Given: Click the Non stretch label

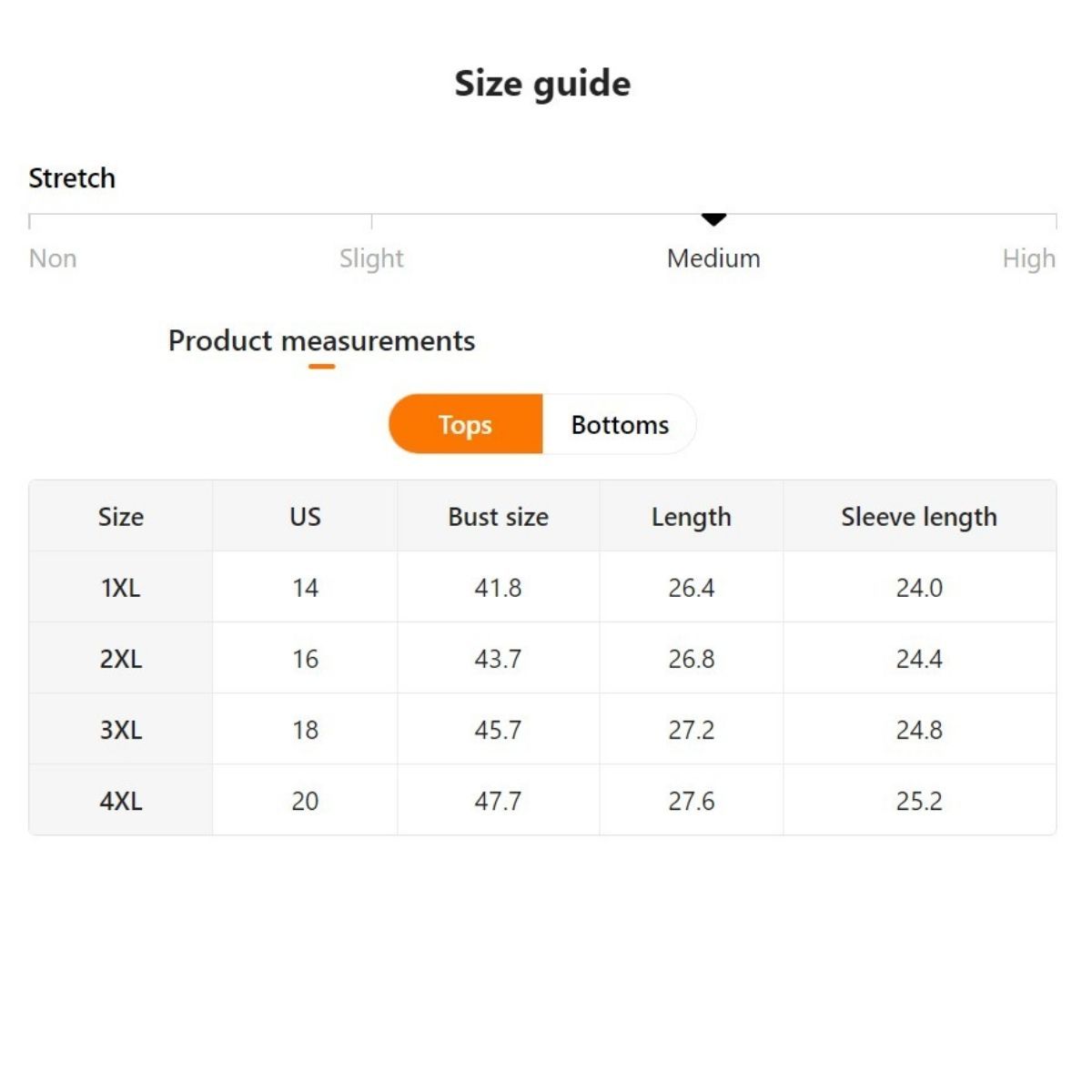Looking at the screenshot, I should [53, 258].
